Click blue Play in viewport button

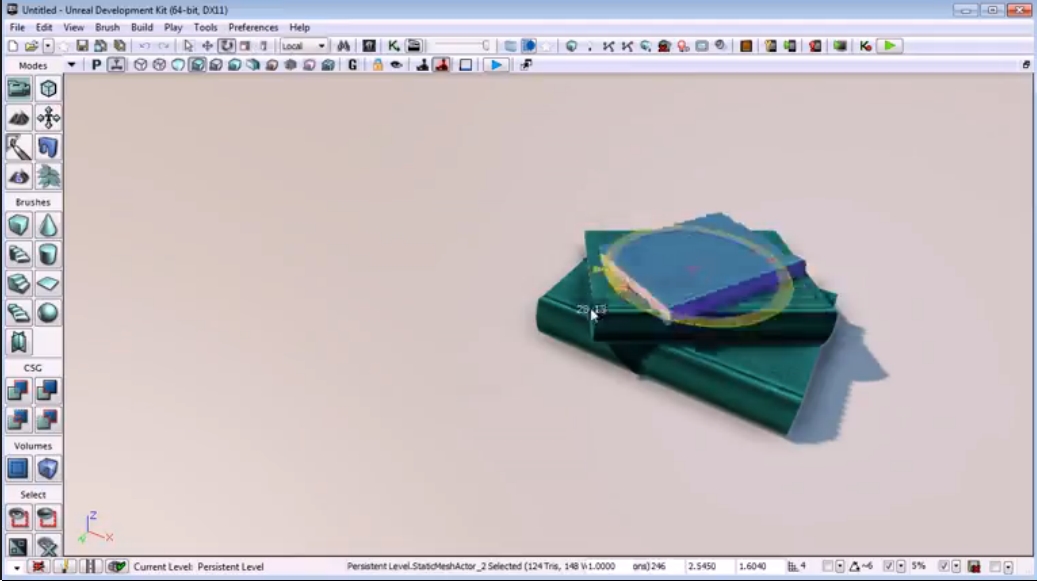click(496, 65)
